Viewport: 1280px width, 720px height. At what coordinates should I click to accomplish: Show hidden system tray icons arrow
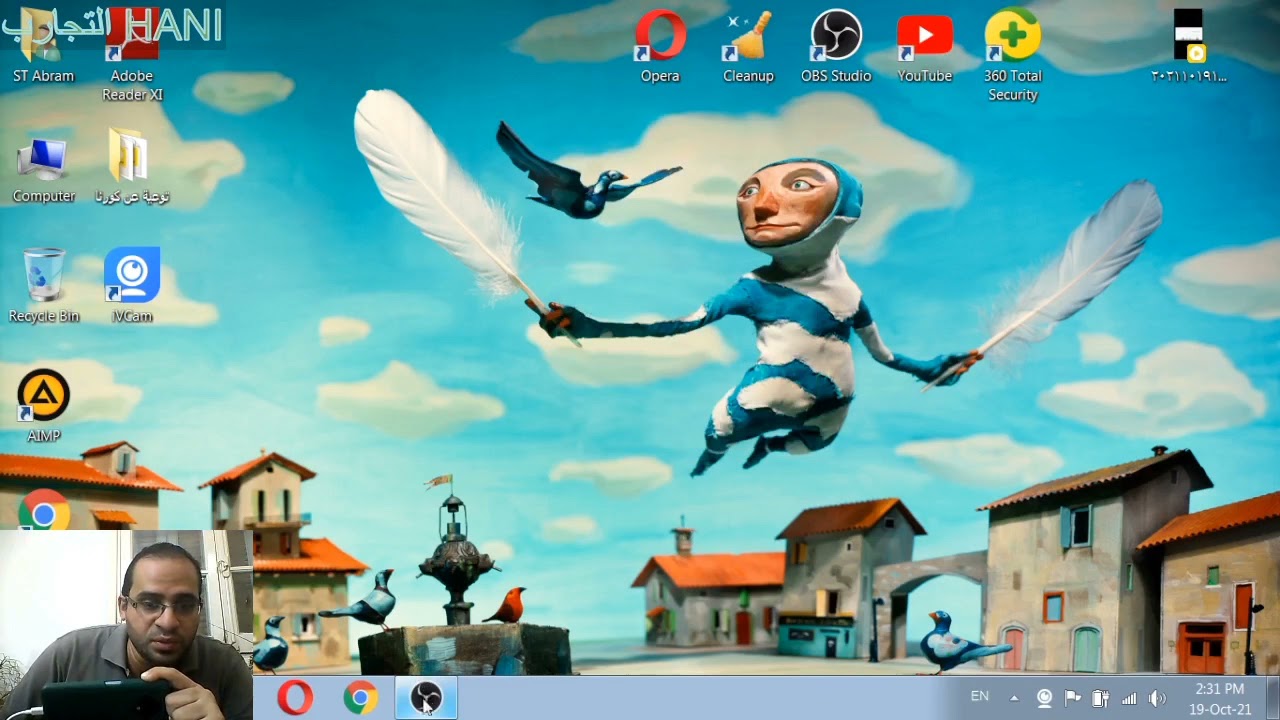point(1014,698)
